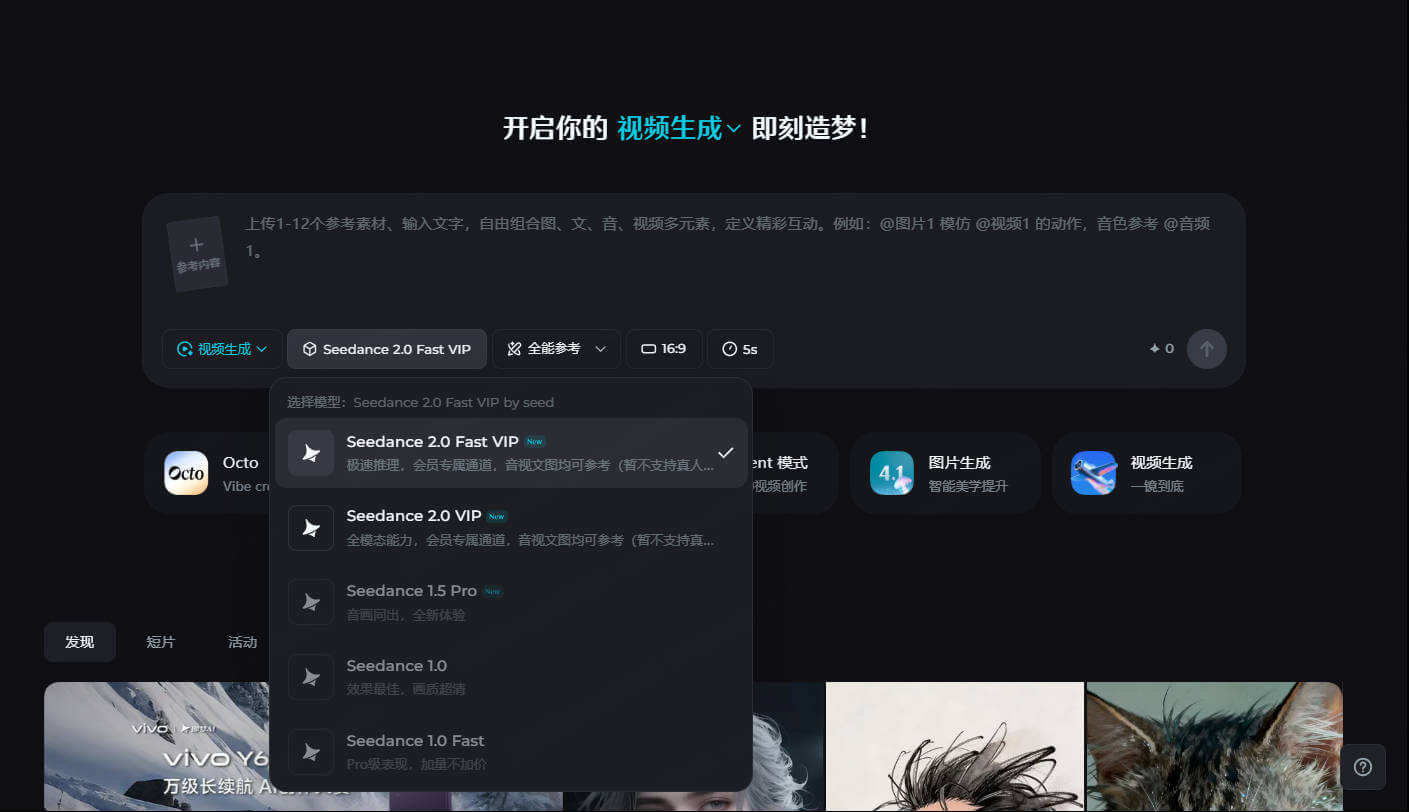The image size is (1409, 812).
Task: Open the 图片生成 智能美学提升 card
Action: [945, 473]
